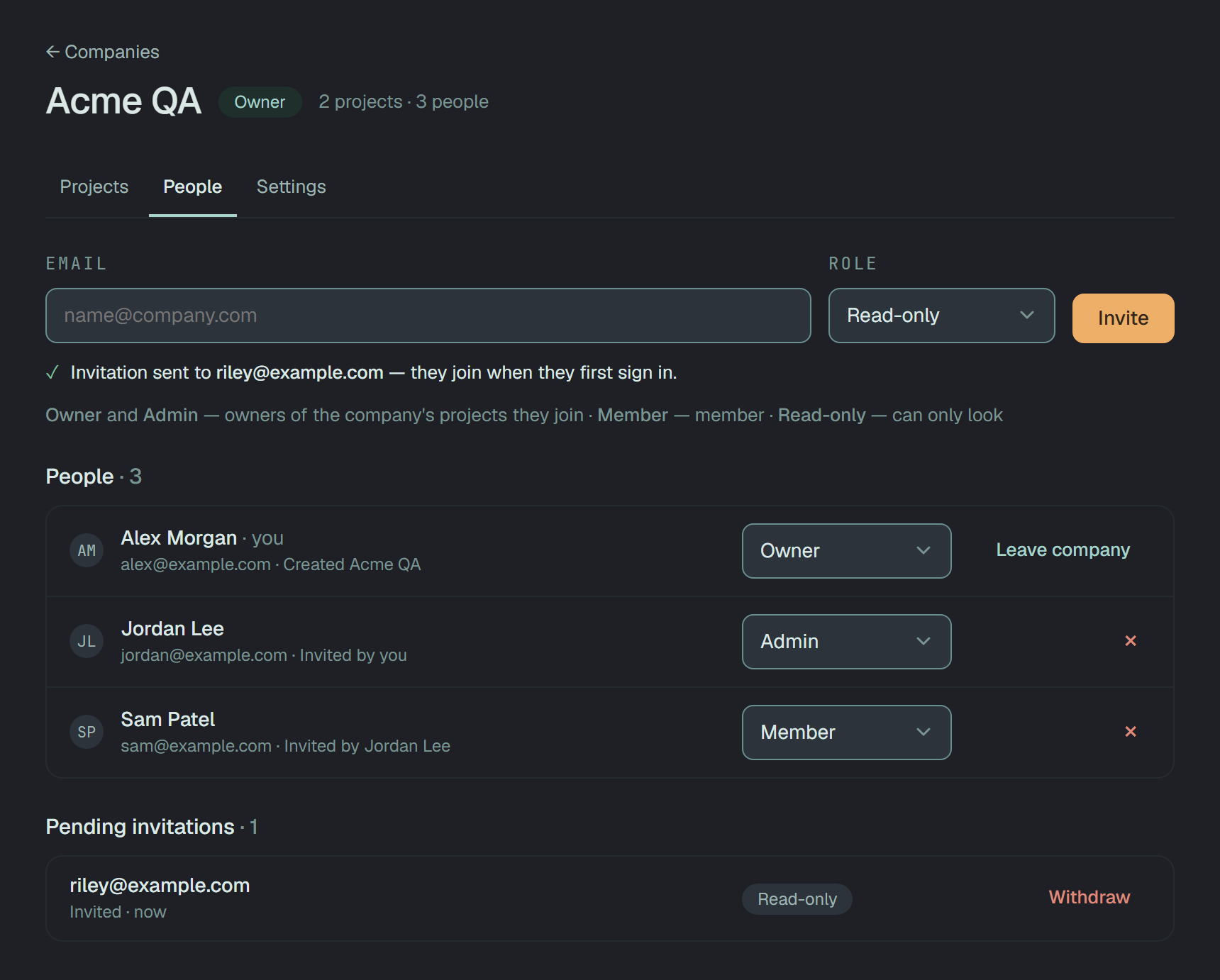Select the People tab

coord(193,186)
